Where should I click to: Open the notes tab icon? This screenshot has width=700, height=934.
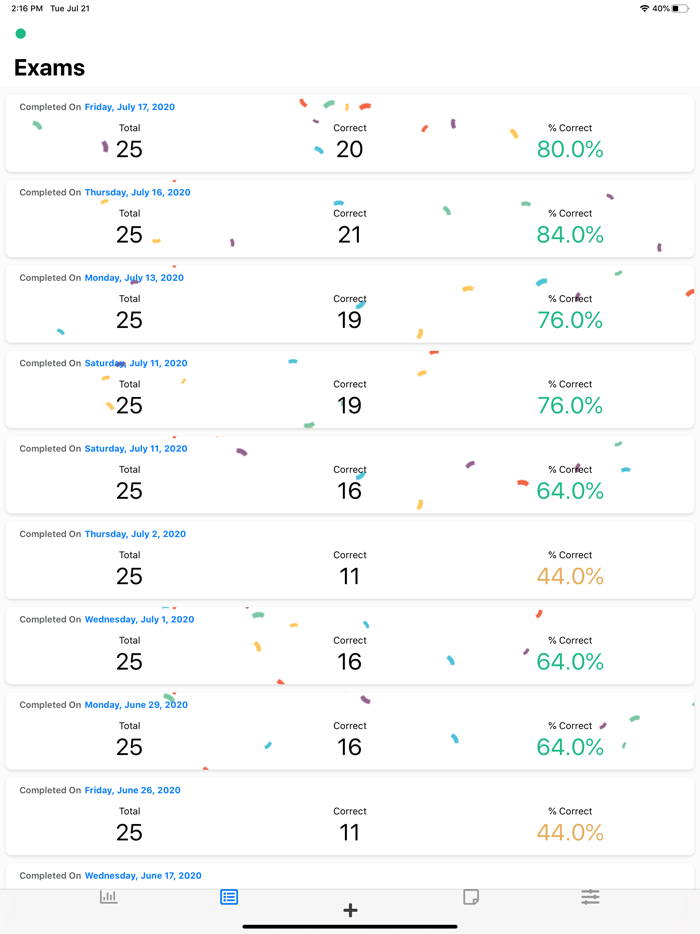[471, 897]
